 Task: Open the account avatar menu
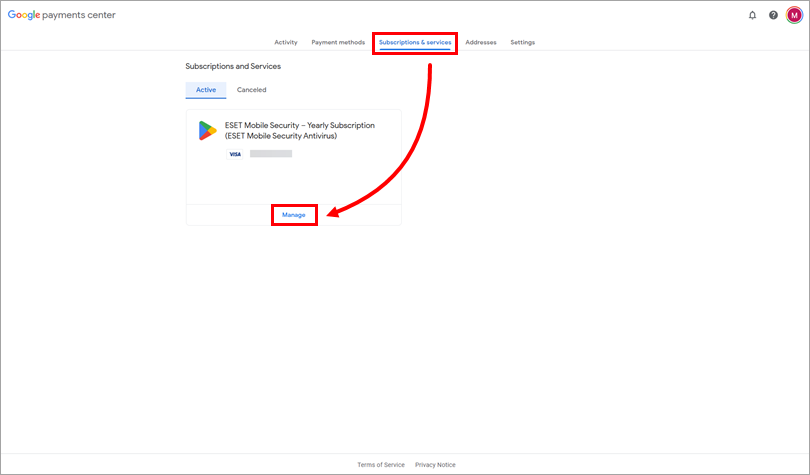[x=794, y=15]
